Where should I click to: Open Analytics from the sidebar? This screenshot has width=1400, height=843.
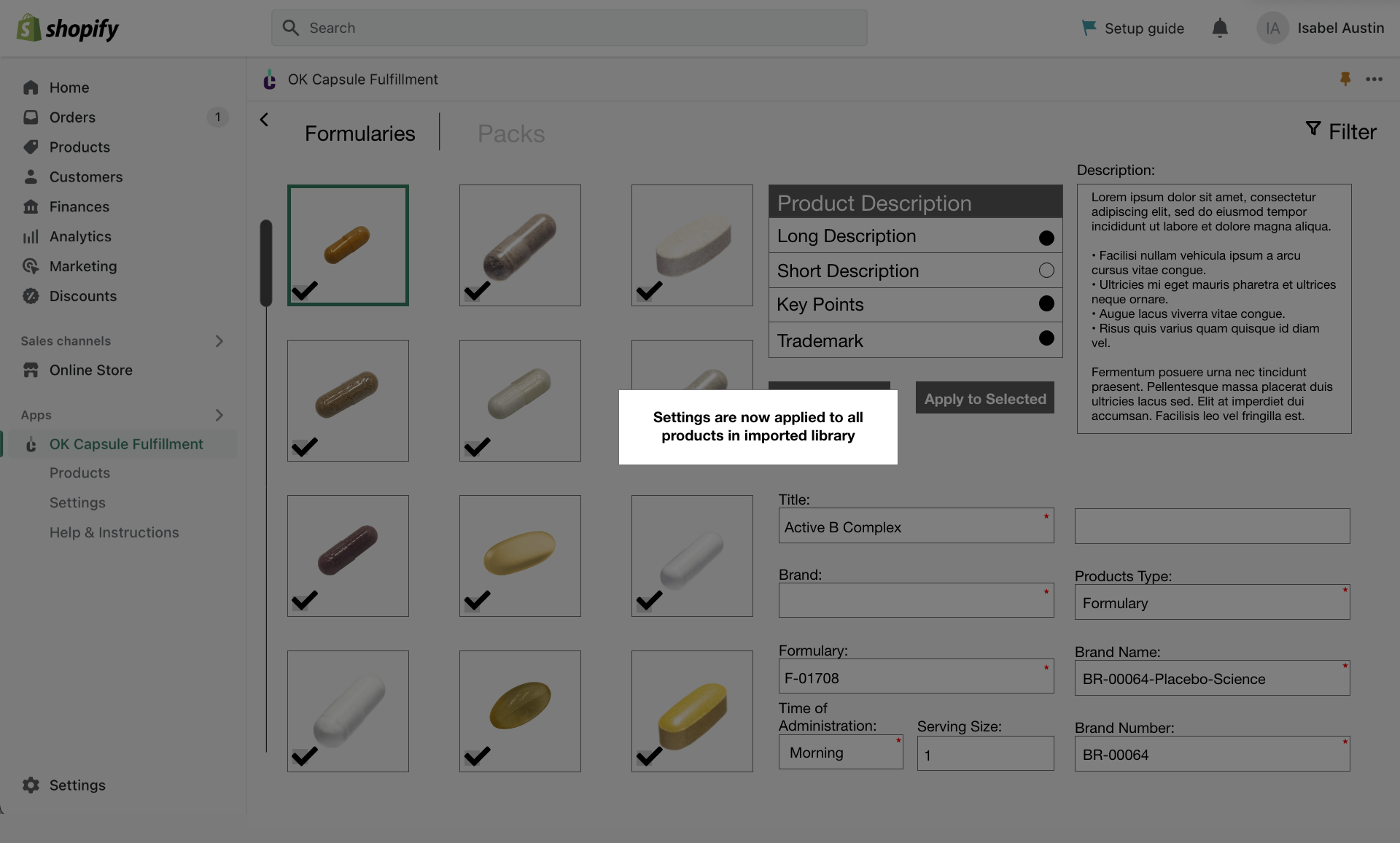click(x=80, y=236)
